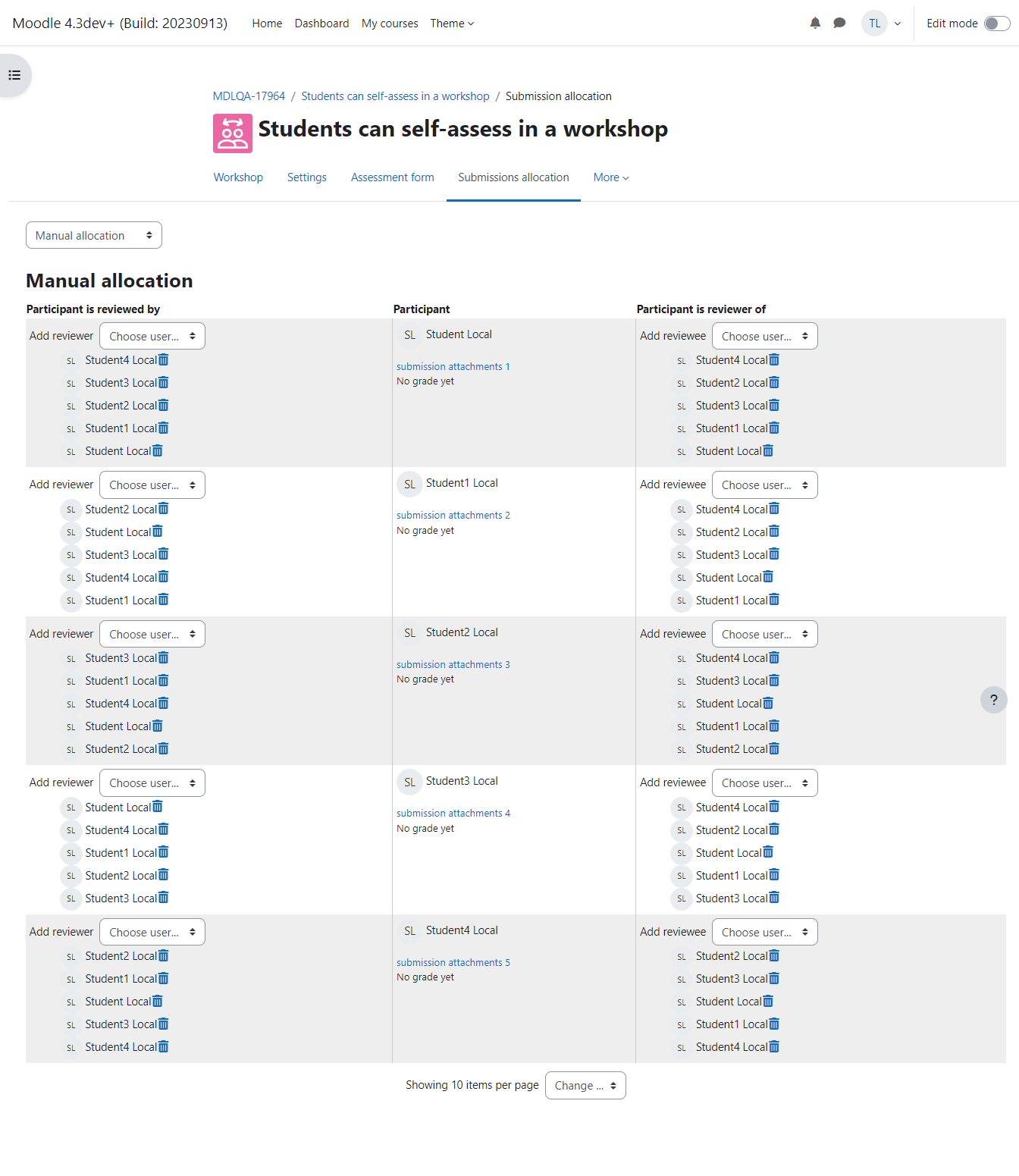The image size is (1019, 1176).
Task: Expand the user menu chevron
Action: [898, 24]
